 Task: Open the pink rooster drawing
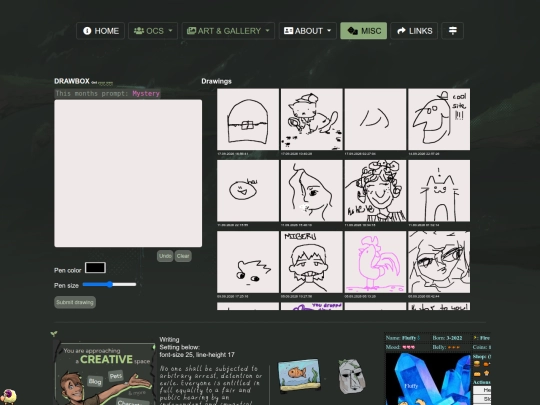pos(375,262)
